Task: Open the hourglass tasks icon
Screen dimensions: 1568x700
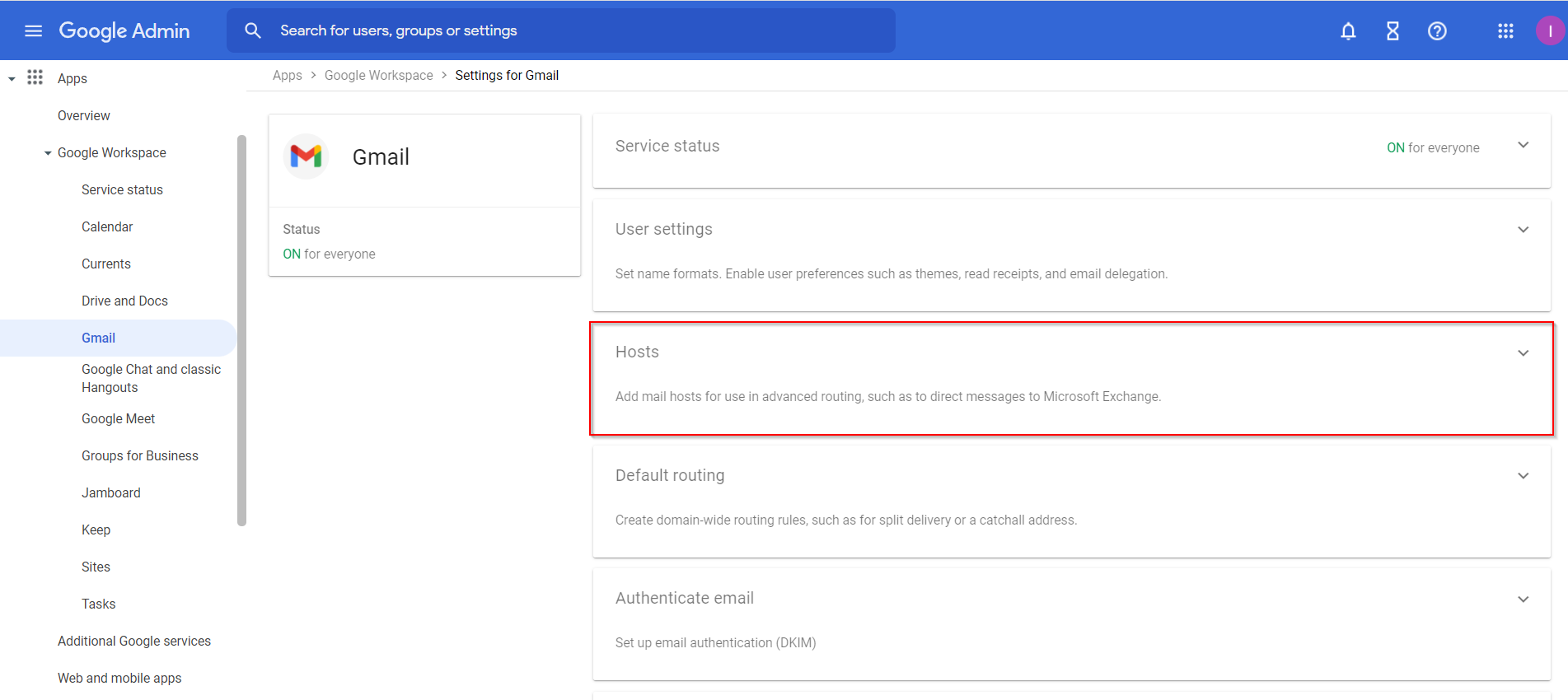Action: pyautogui.click(x=1392, y=31)
